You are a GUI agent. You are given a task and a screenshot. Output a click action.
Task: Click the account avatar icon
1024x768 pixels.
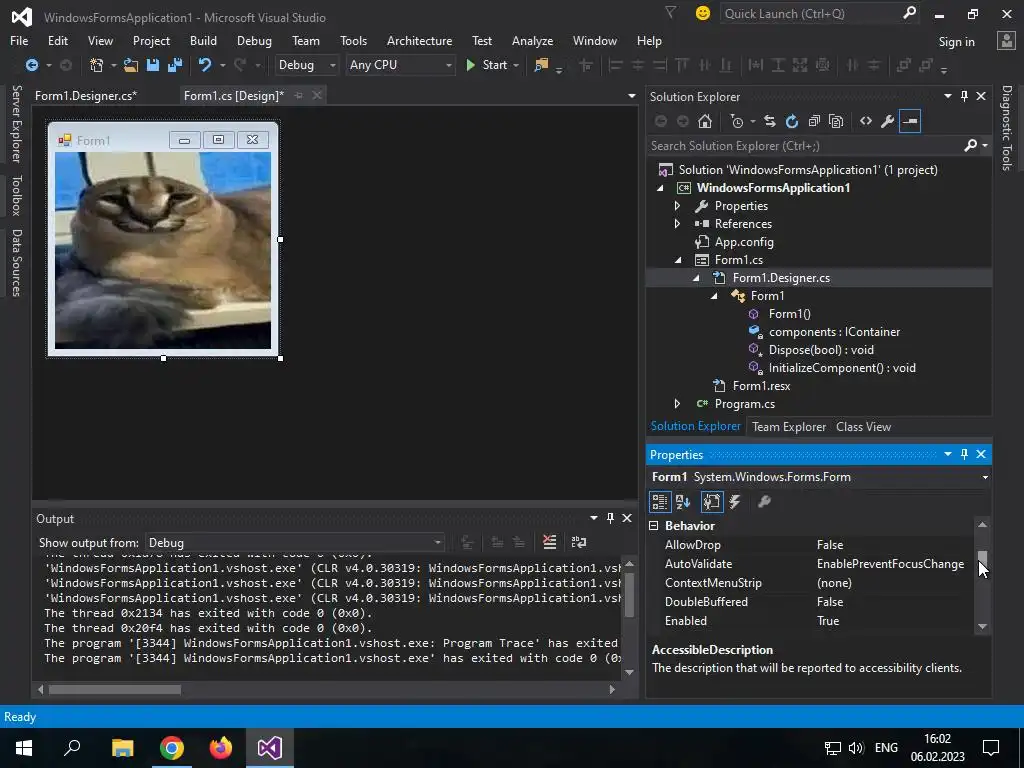(1006, 41)
